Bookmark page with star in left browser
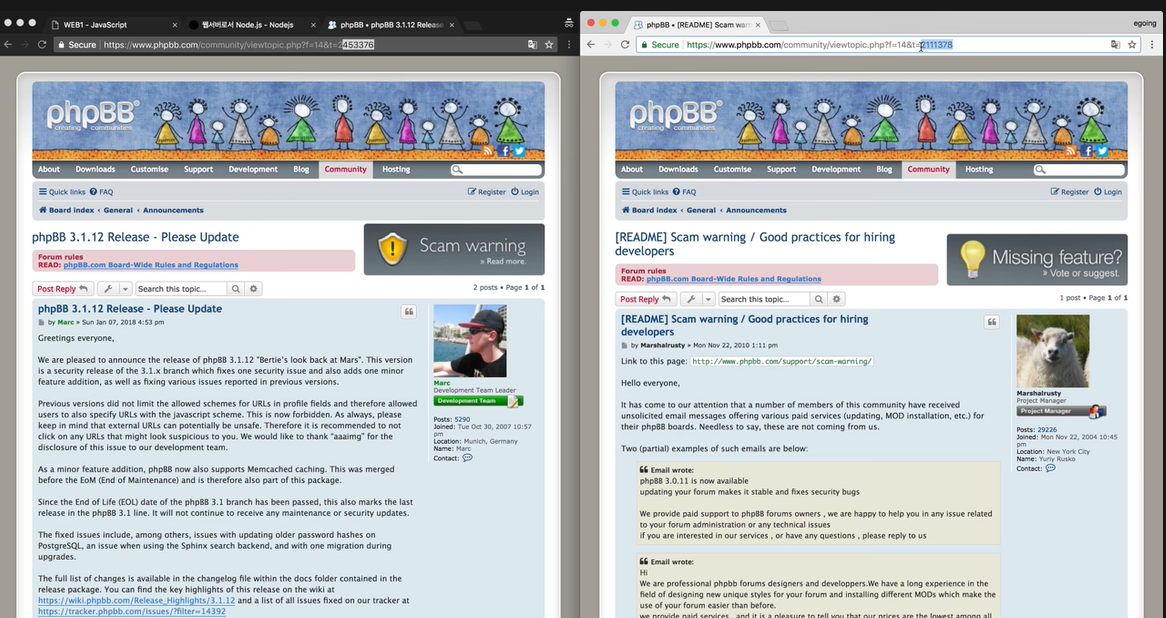The height and width of the screenshot is (618, 1166). (x=549, y=45)
